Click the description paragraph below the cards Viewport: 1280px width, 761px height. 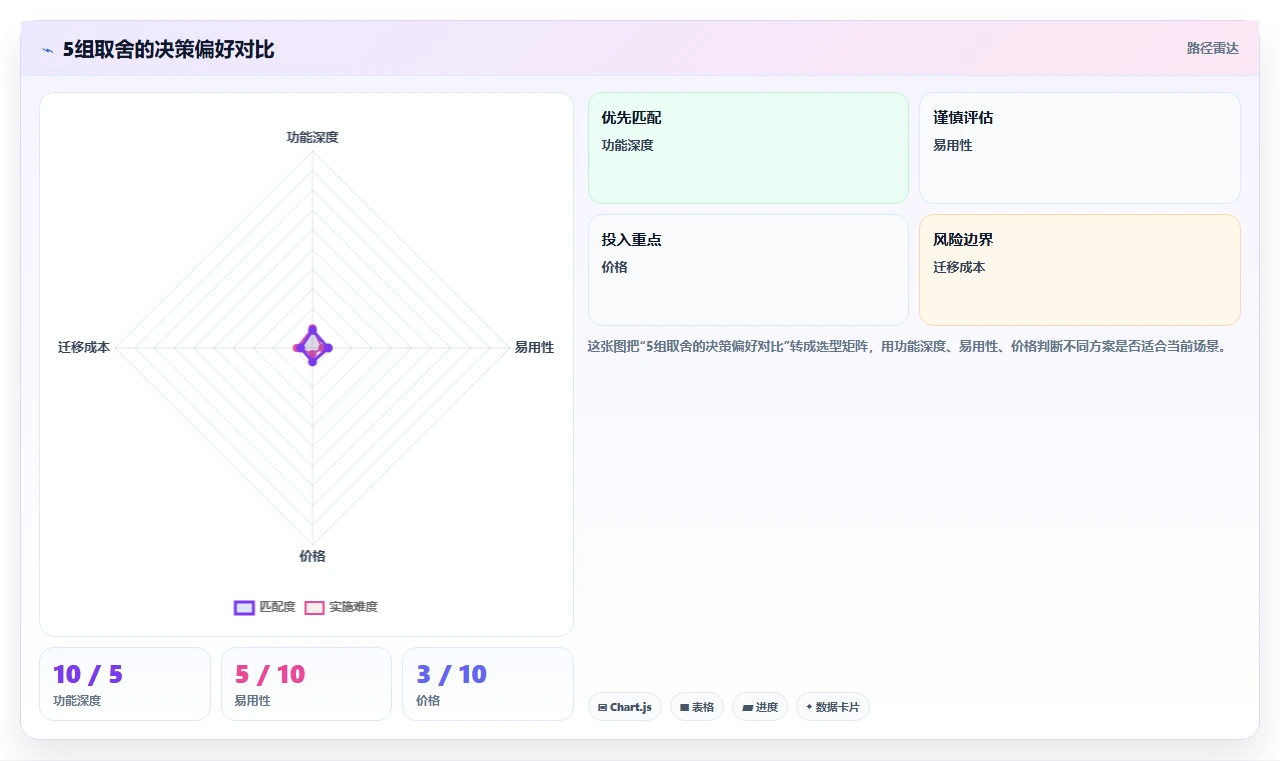907,347
